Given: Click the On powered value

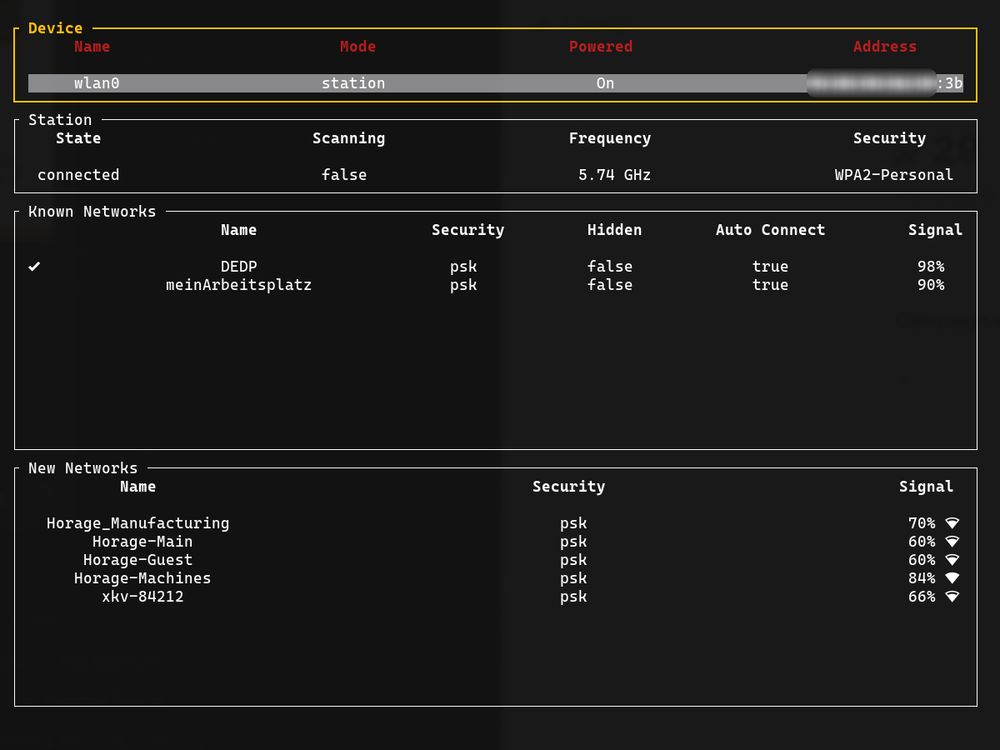Looking at the screenshot, I should 605,84.
